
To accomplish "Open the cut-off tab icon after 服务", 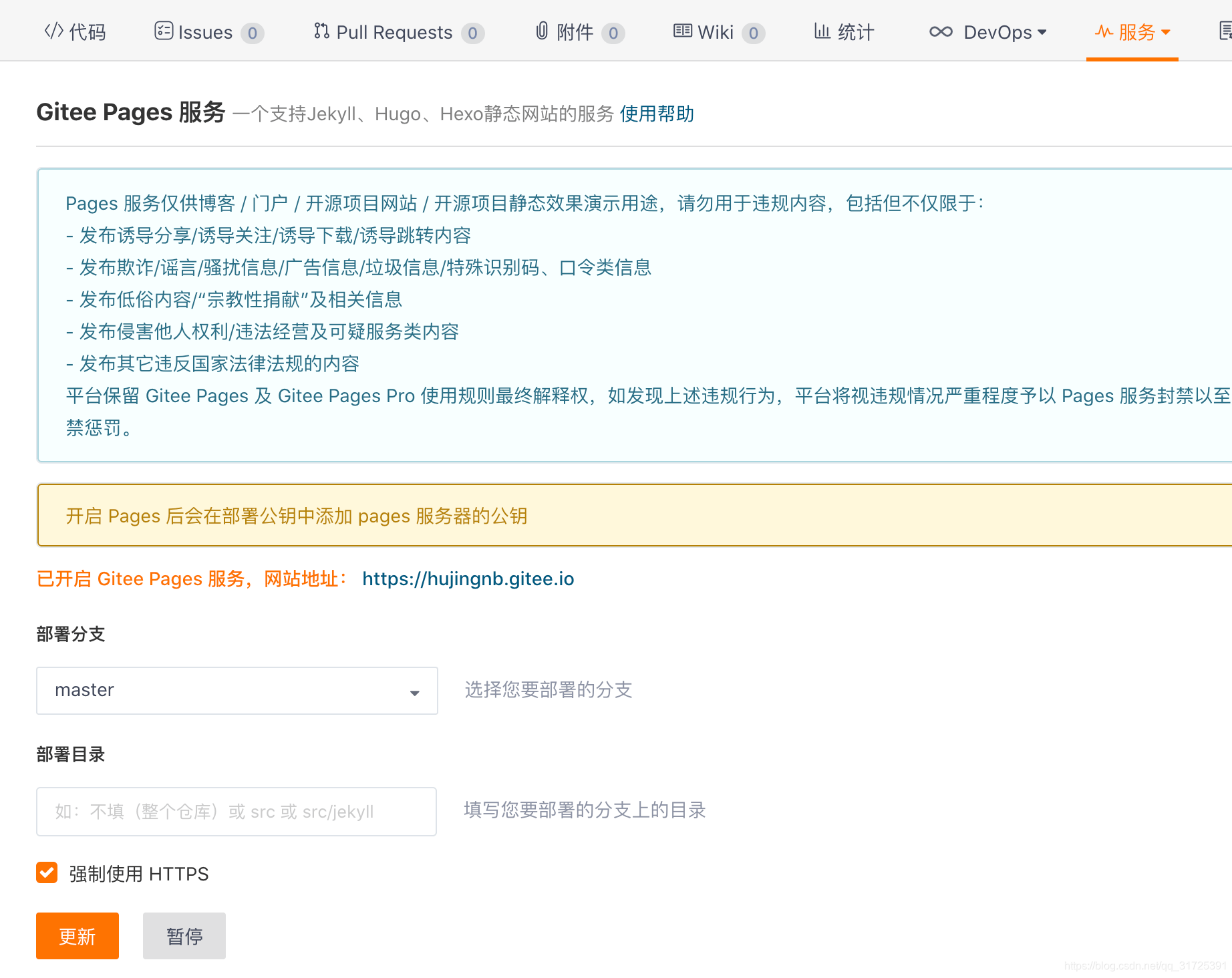I will click(1225, 31).
